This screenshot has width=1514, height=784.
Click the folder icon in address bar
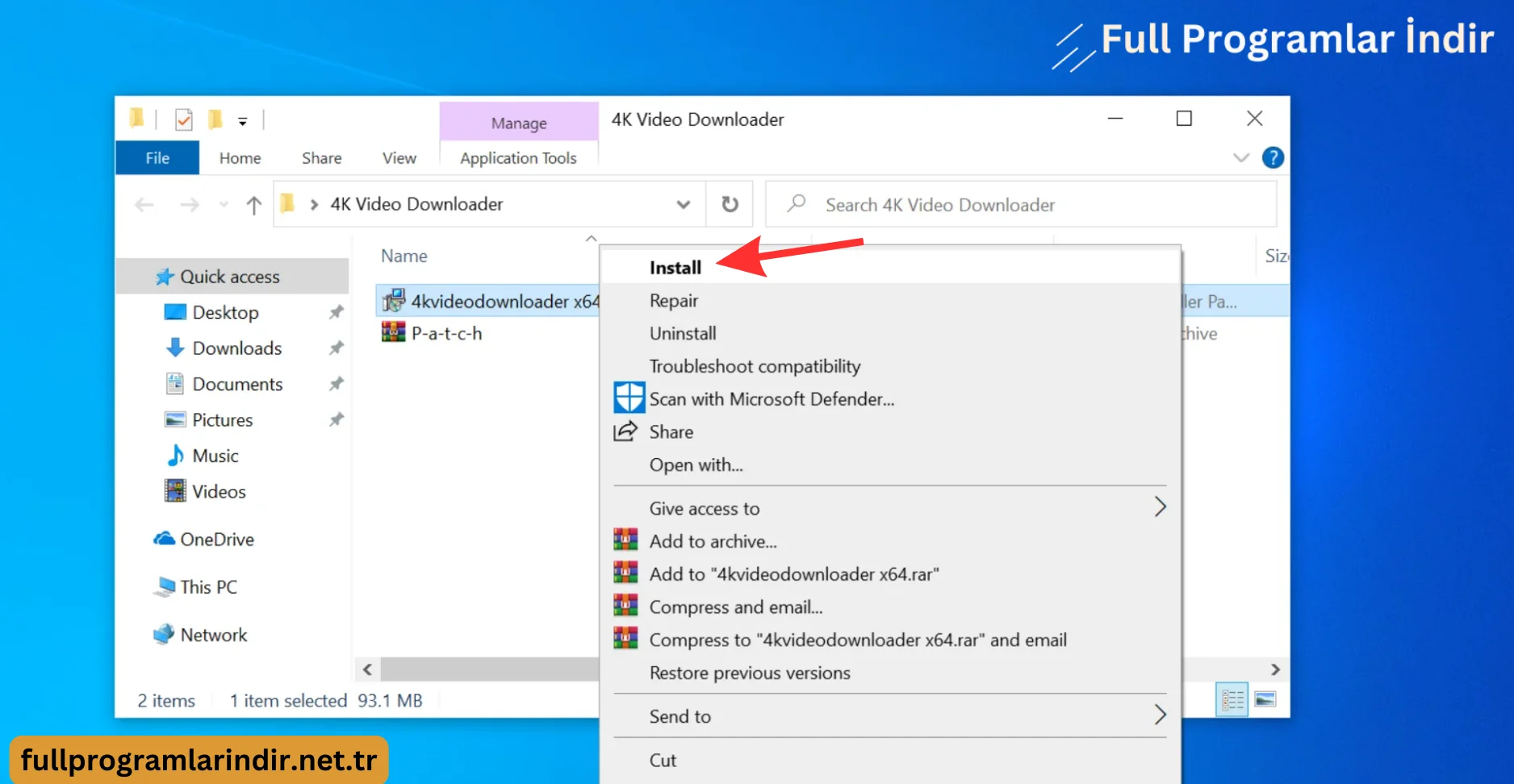click(287, 203)
